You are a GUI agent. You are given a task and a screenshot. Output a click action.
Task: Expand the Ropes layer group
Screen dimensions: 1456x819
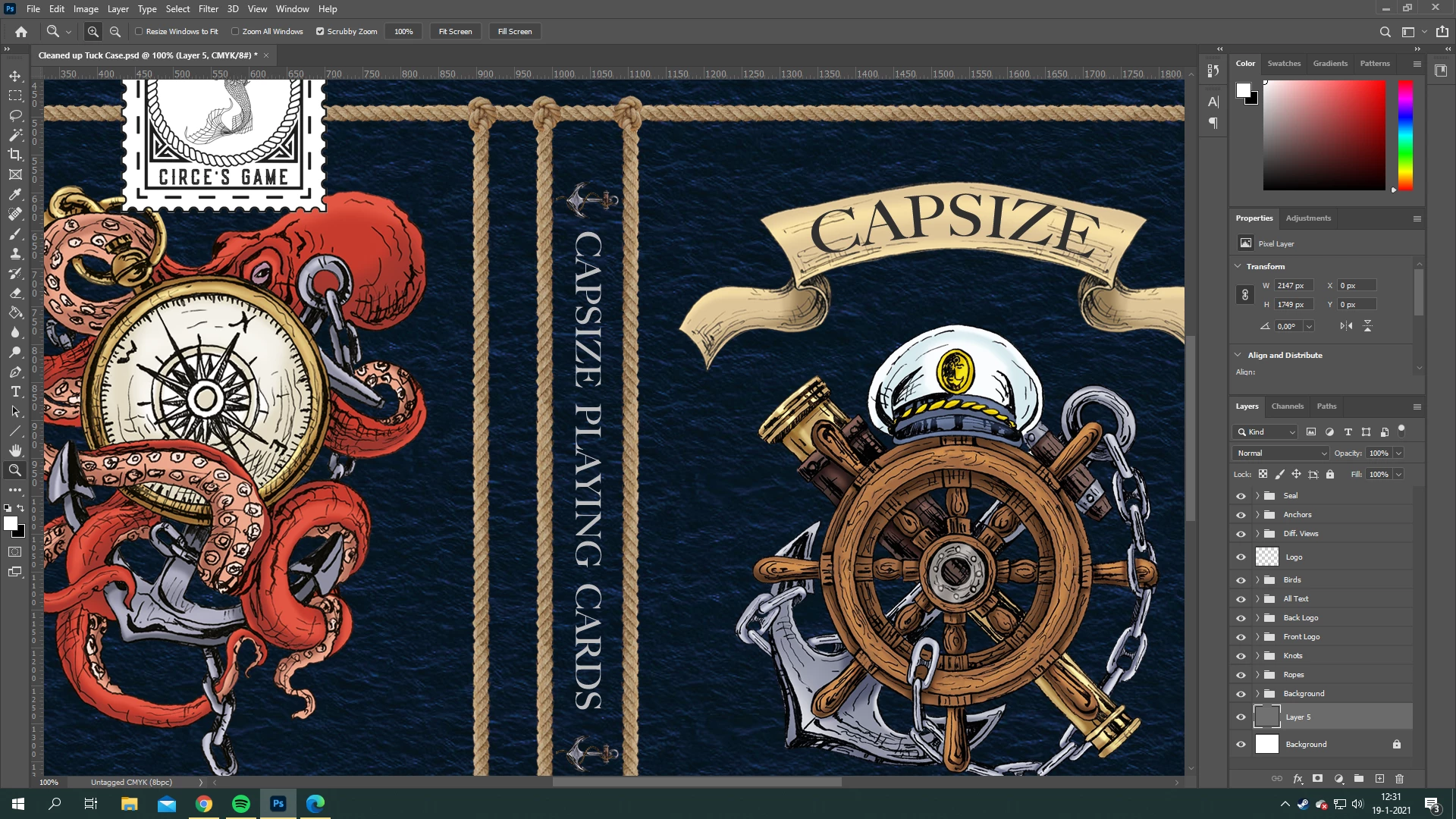[1257, 675]
